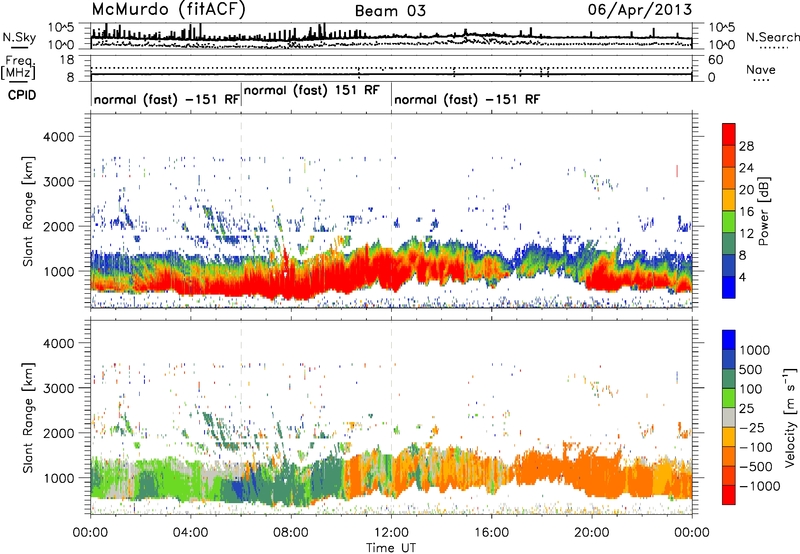The width and height of the screenshot is (800, 554).
Task: Click the Slant Range [km] label of velocity panel
Action: point(29,417)
